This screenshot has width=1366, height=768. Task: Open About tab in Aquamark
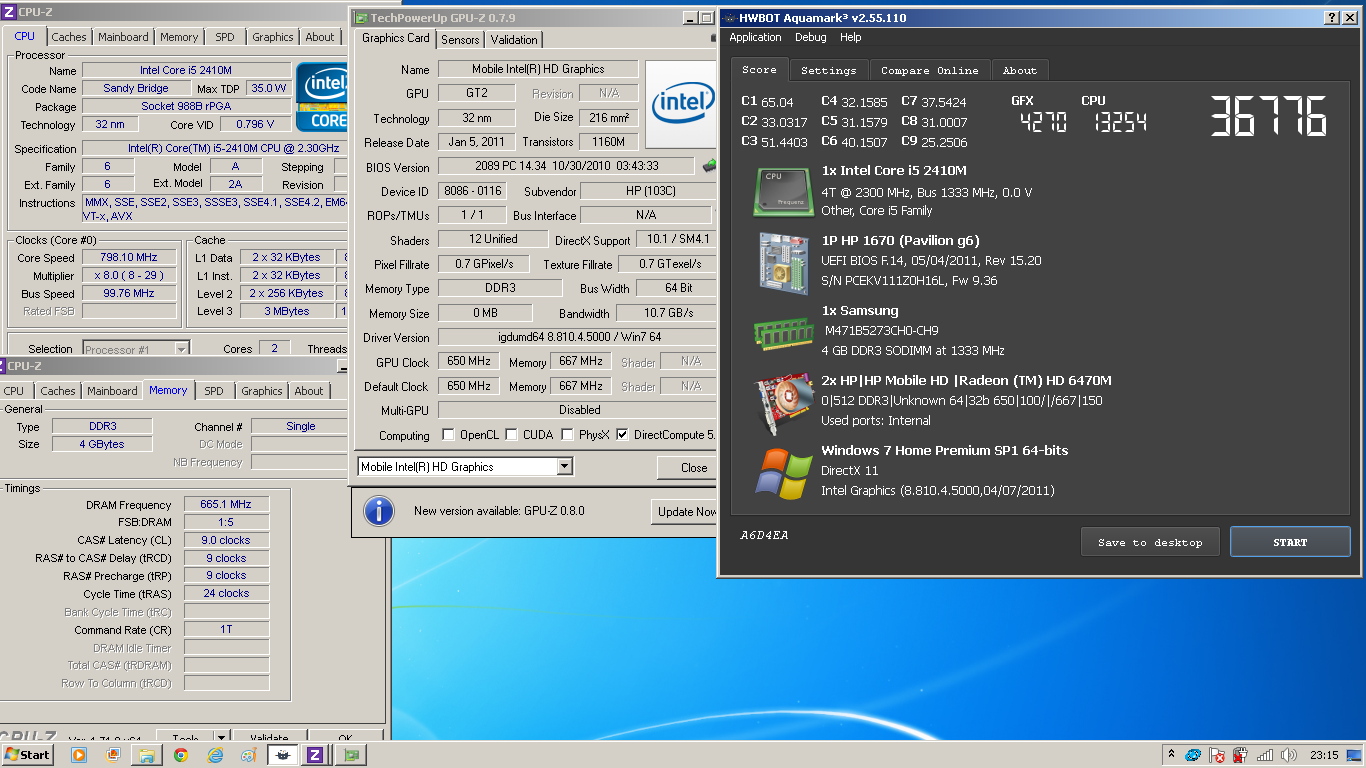[1020, 70]
